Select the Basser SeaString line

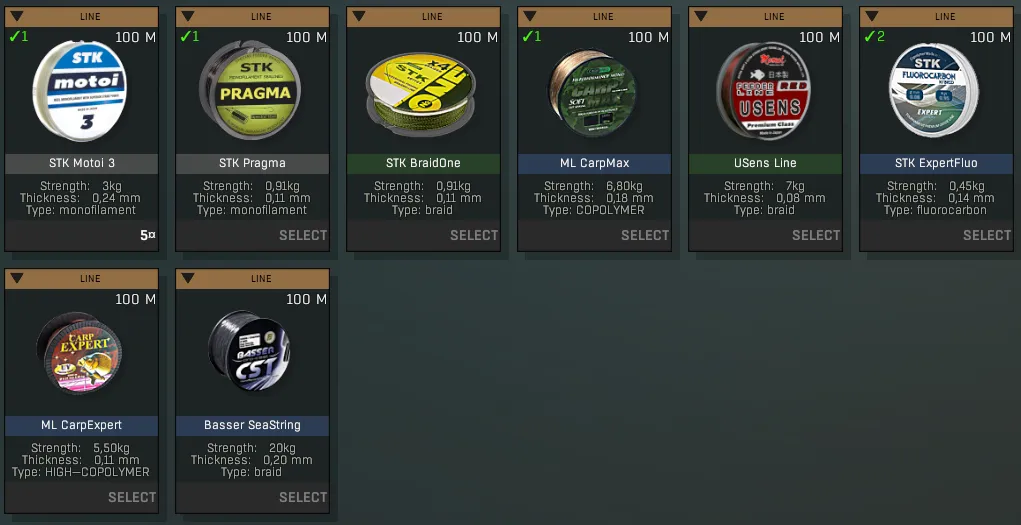point(303,497)
